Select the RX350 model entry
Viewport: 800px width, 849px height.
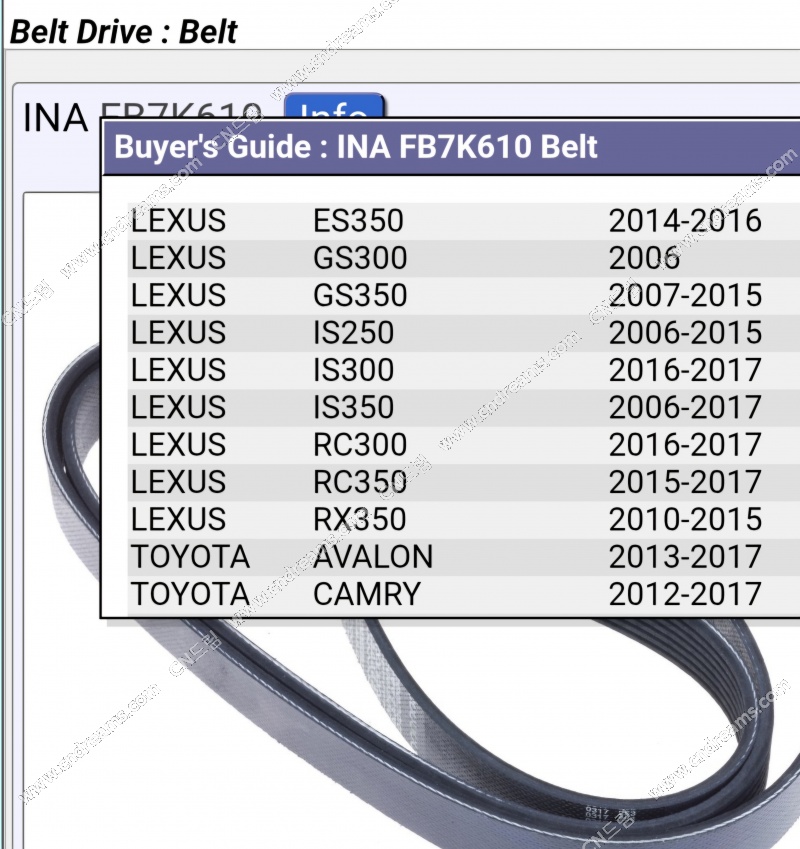pyautogui.click(x=360, y=520)
